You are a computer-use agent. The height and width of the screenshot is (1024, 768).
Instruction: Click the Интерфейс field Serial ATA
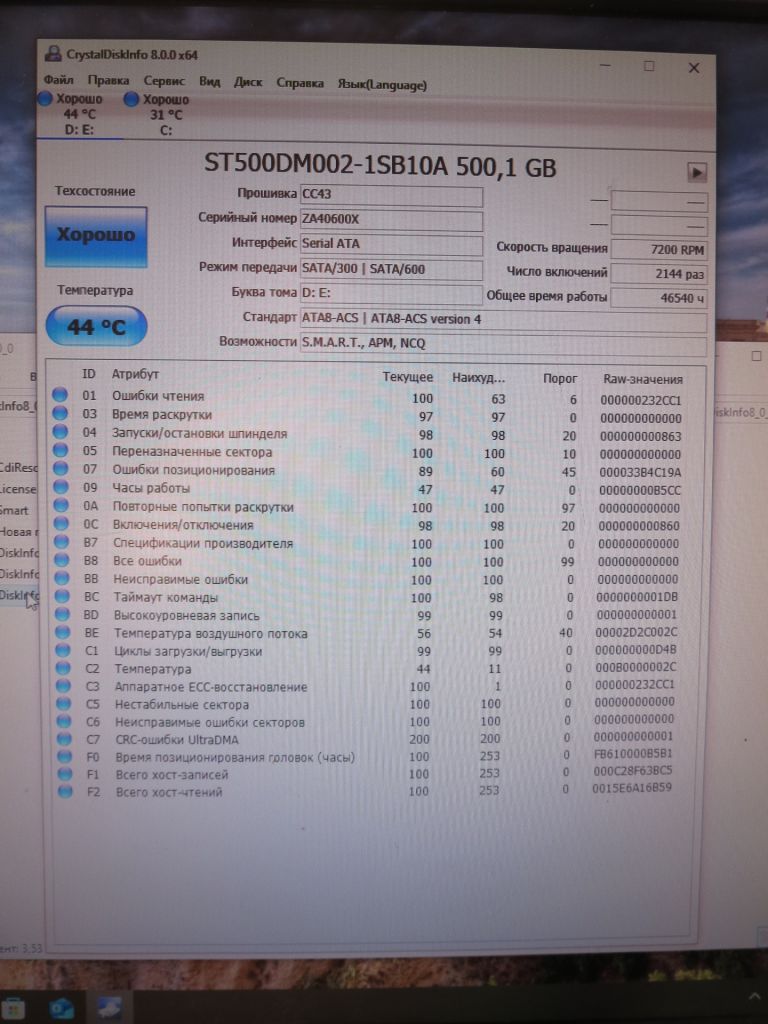click(x=391, y=244)
